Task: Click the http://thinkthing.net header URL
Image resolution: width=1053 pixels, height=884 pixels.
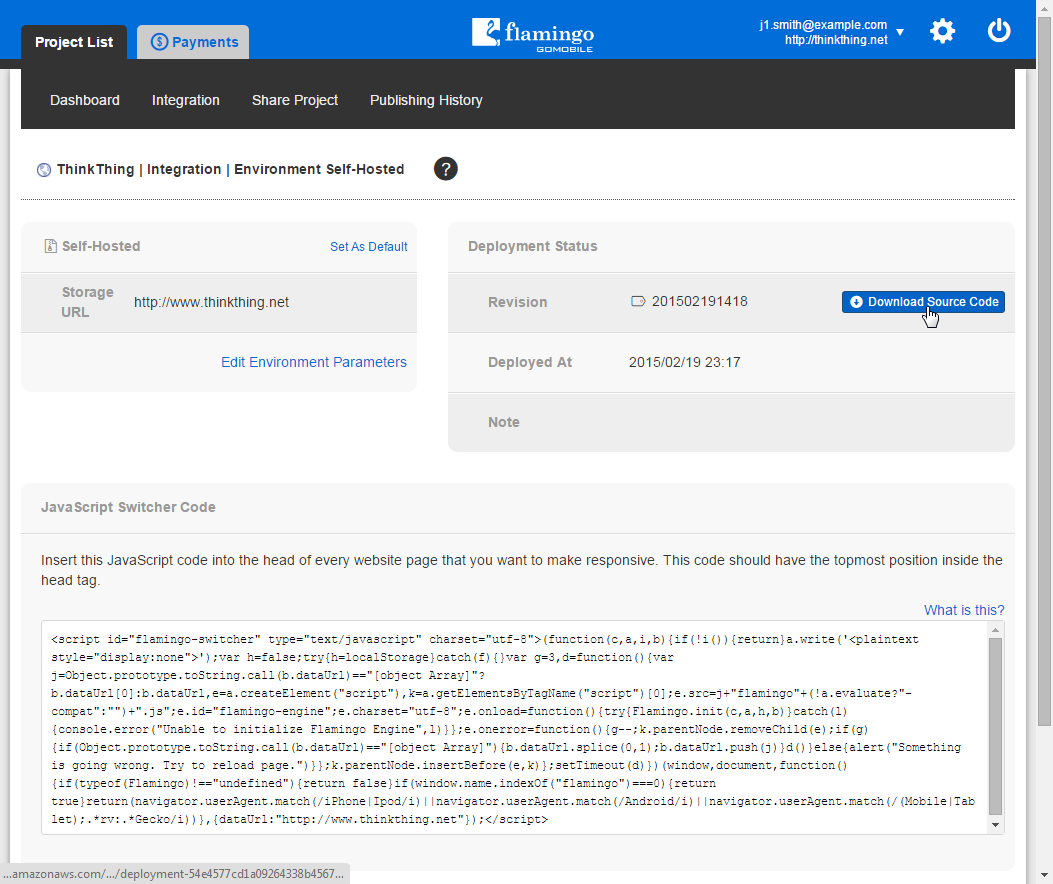Action: pyautogui.click(x=836, y=40)
